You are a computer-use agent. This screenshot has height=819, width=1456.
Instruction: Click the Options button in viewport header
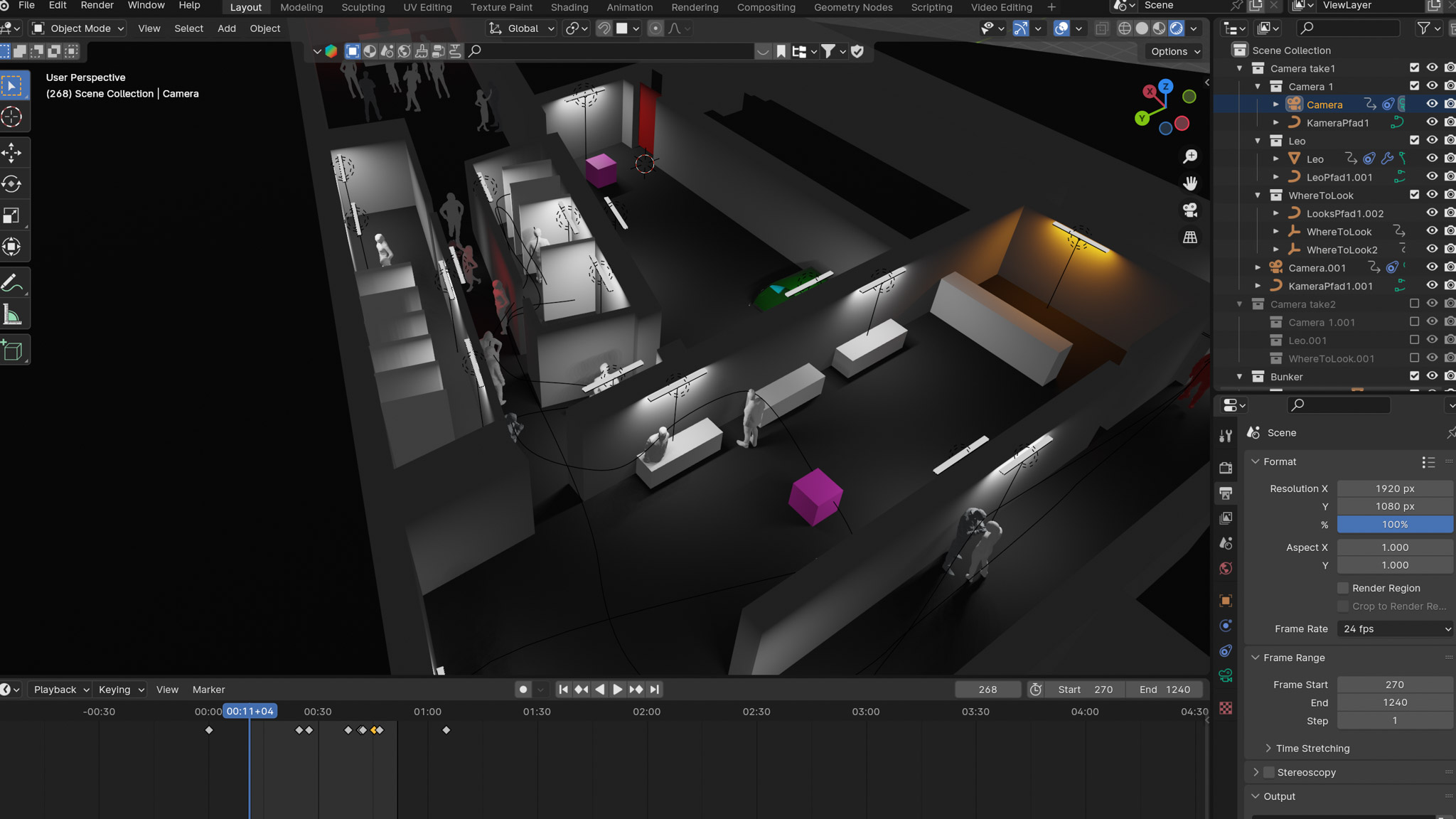[1175, 51]
